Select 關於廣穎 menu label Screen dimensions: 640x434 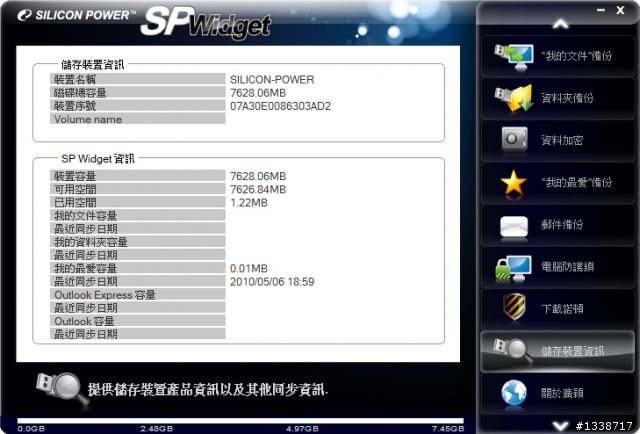click(x=562, y=393)
